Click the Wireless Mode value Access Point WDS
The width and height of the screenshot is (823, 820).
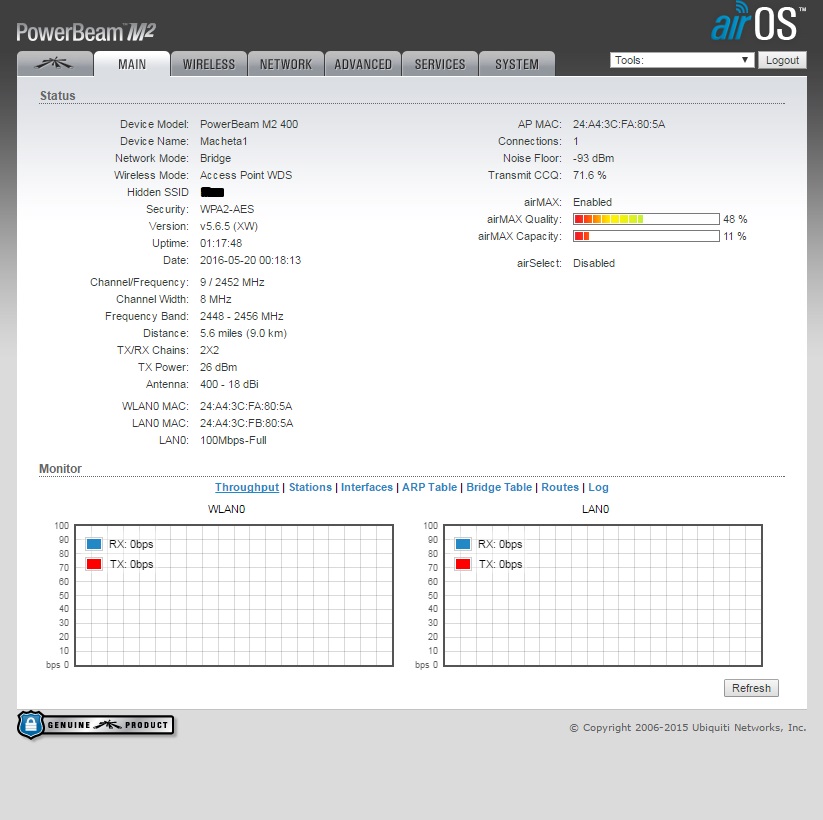[x=246, y=175]
